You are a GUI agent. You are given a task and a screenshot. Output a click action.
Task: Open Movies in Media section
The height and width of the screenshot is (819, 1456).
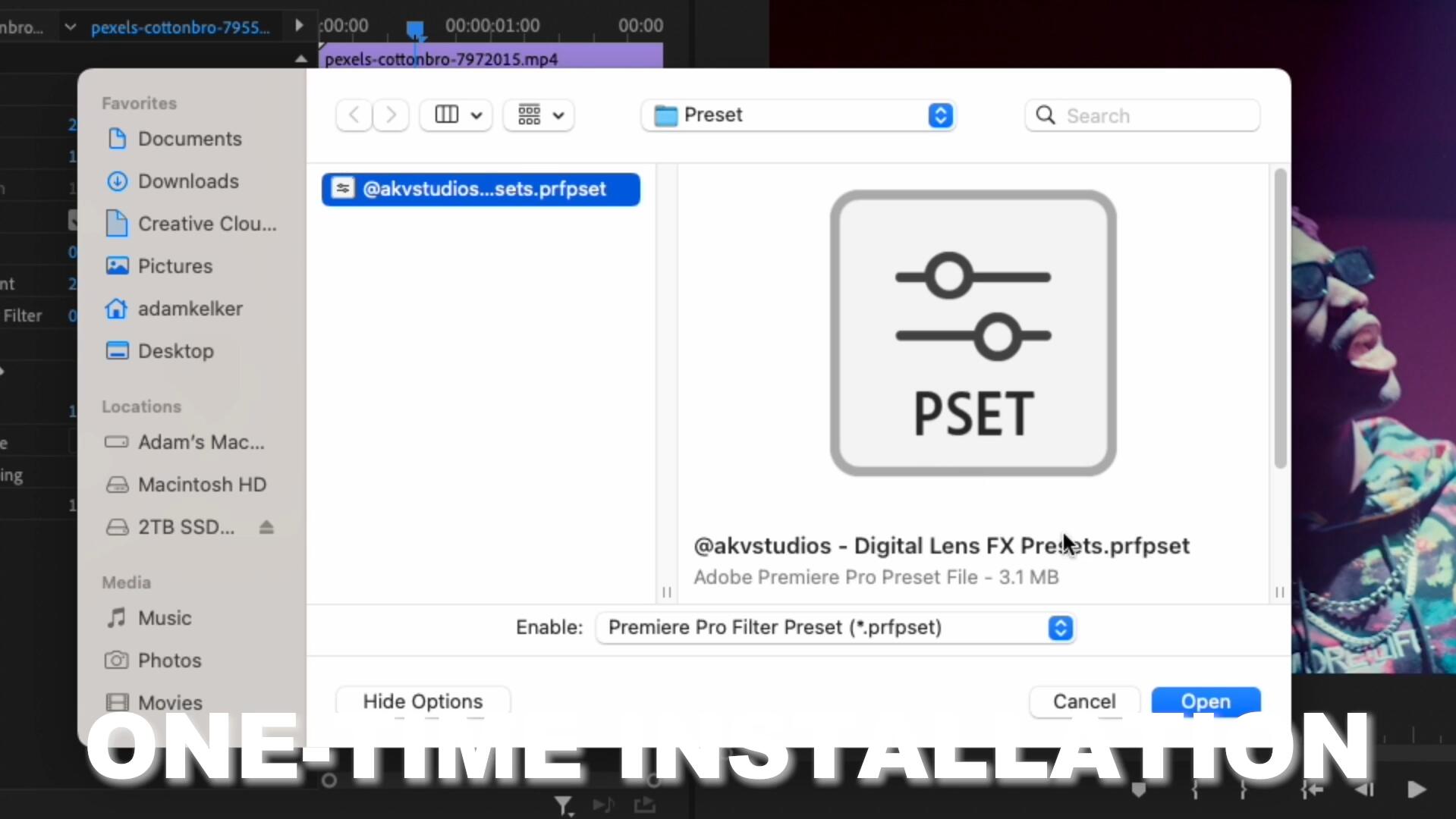[x=154, y=702]
